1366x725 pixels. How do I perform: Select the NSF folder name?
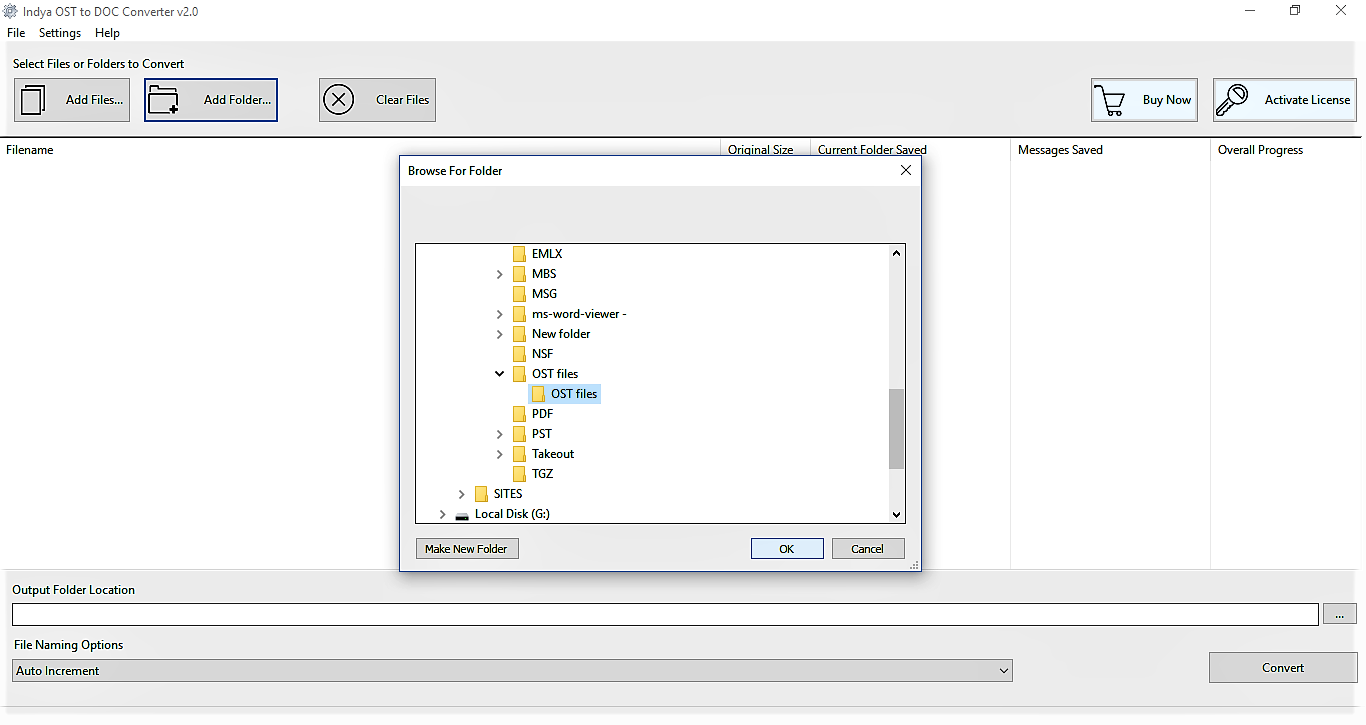(543, 354)
